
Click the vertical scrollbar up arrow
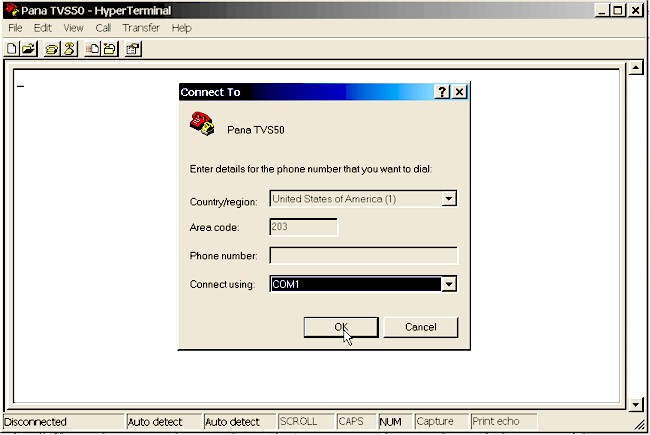pyautogui.click(x=634, y=69)
